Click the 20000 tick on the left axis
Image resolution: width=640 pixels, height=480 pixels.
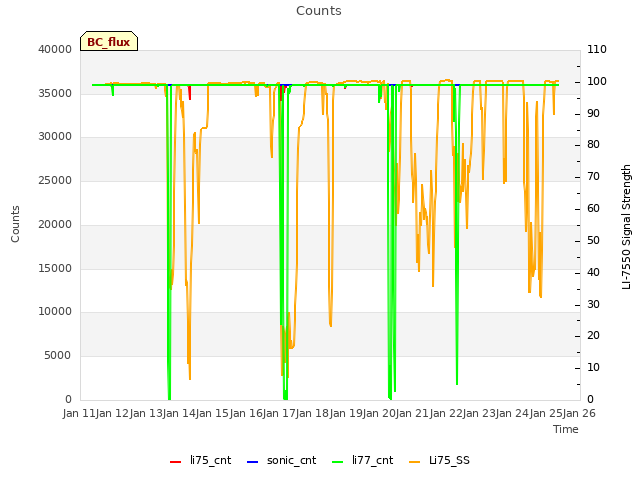(x=55, y=224)
